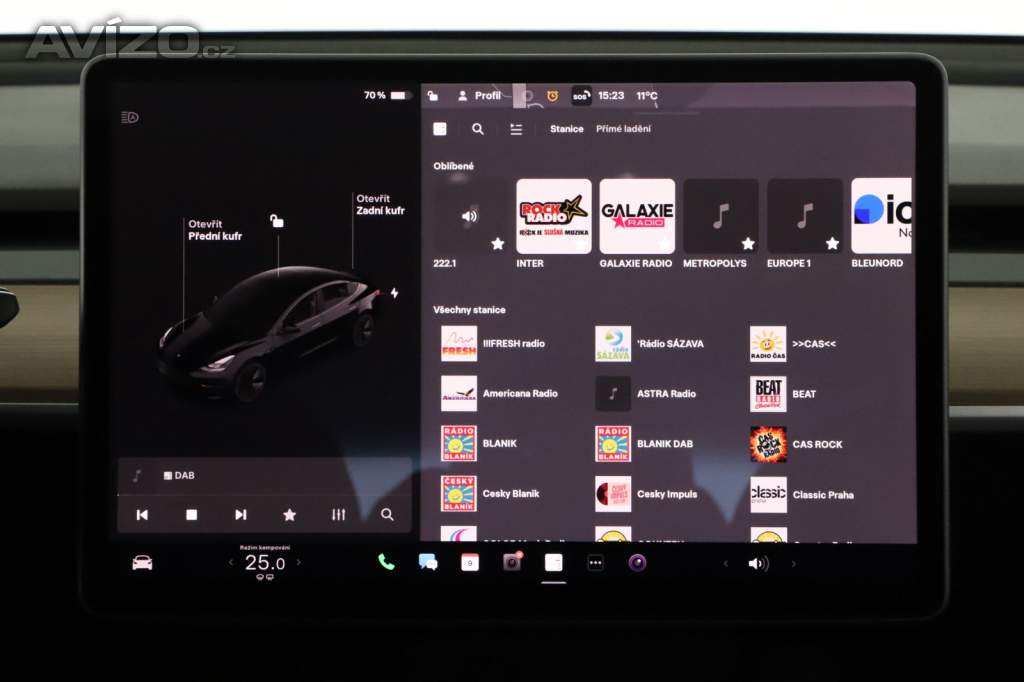This screenshot has width=1024, height=682.
Task: Open the equalizer audio settings
Action: click(338, 514)
